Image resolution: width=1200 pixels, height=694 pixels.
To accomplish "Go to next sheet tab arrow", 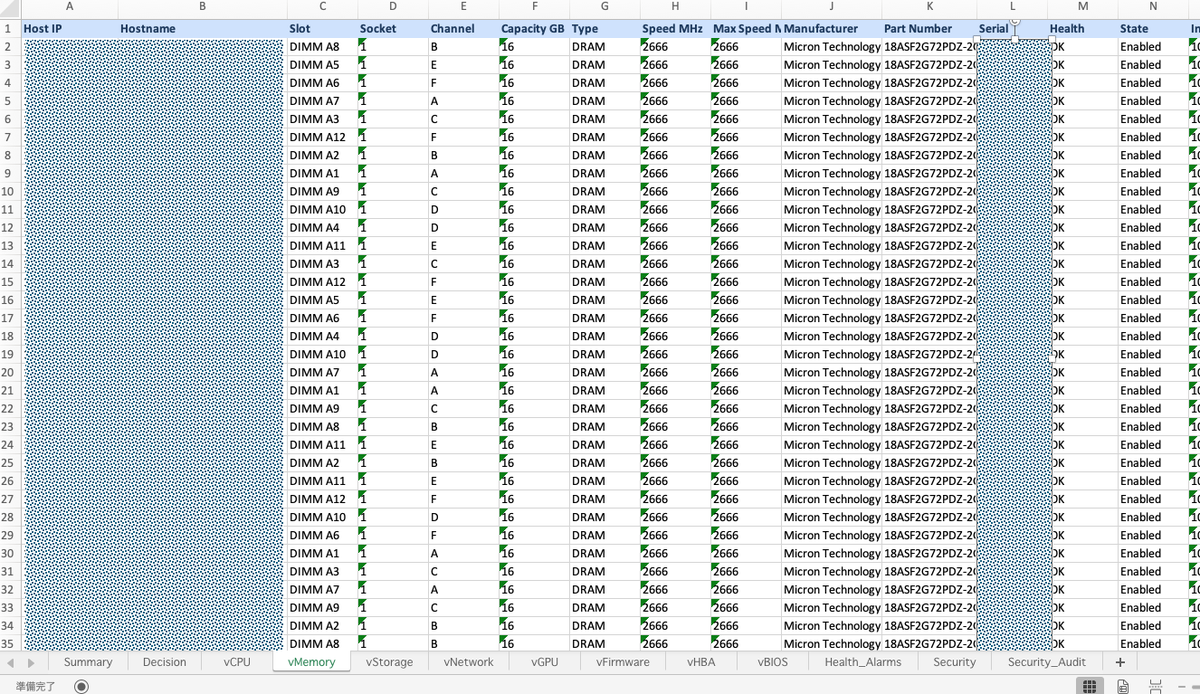I will (31, 662).
